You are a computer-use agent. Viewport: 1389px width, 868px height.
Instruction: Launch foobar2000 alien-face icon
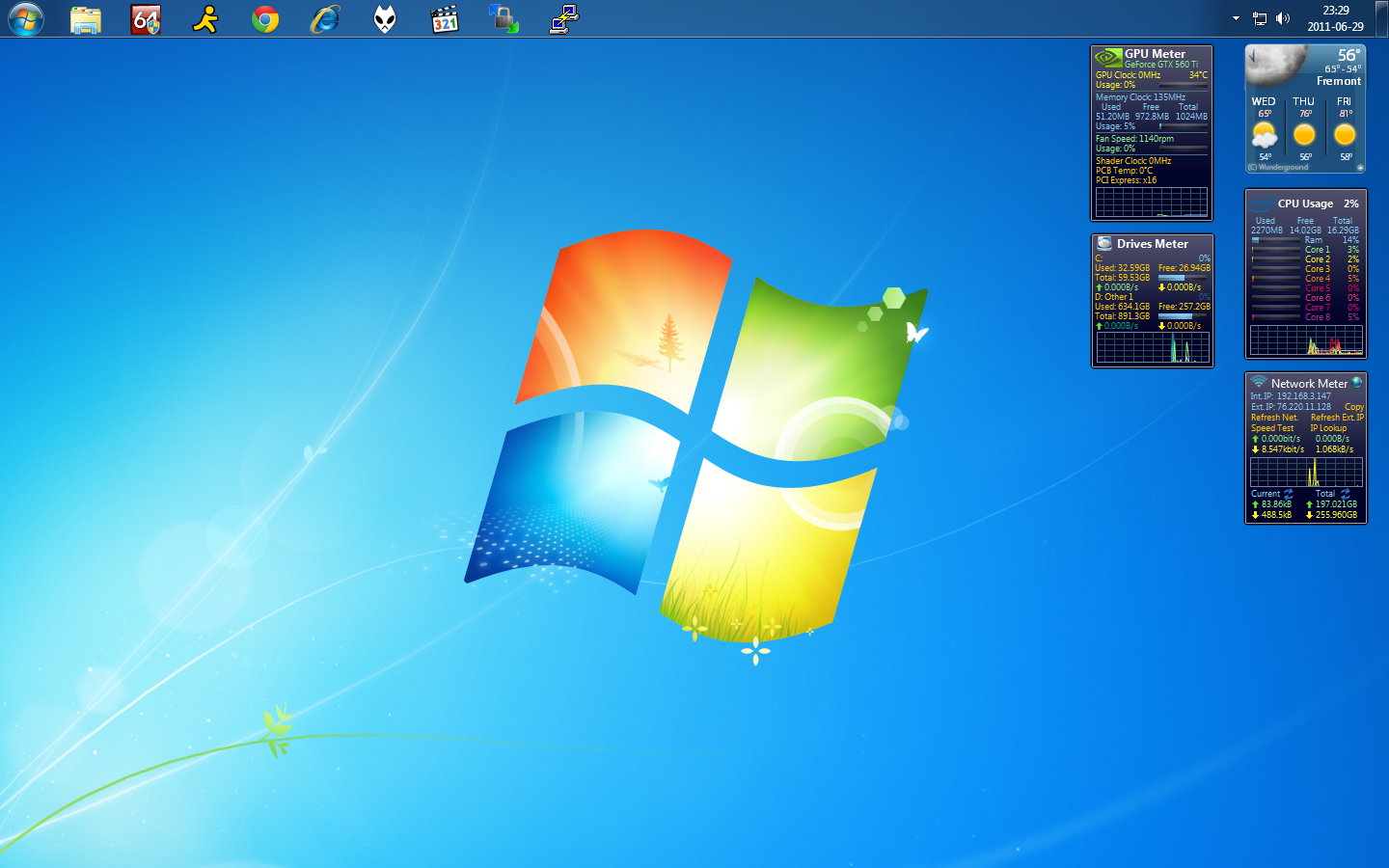[385, 19]
